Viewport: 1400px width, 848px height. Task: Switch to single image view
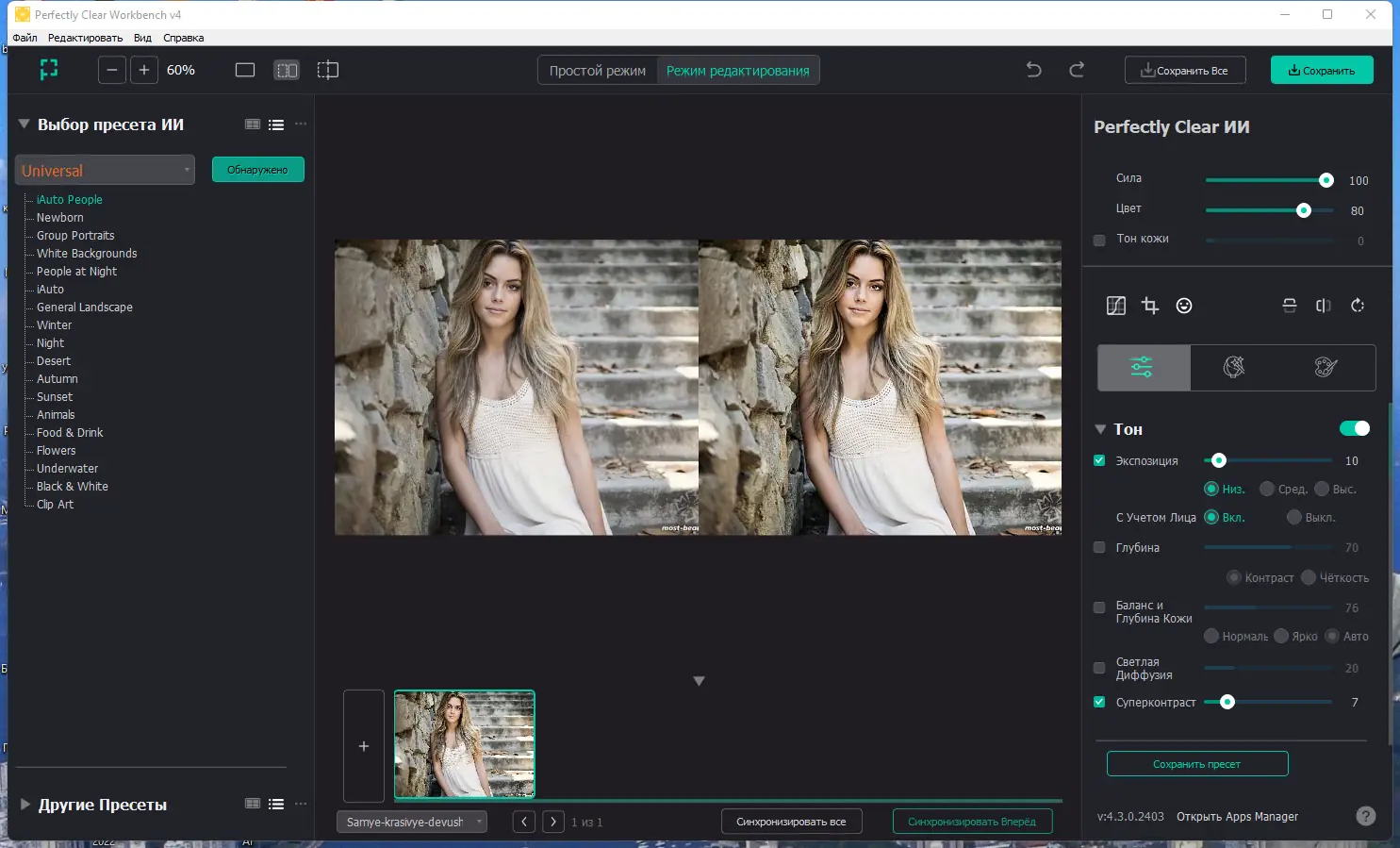coord(245,70)
